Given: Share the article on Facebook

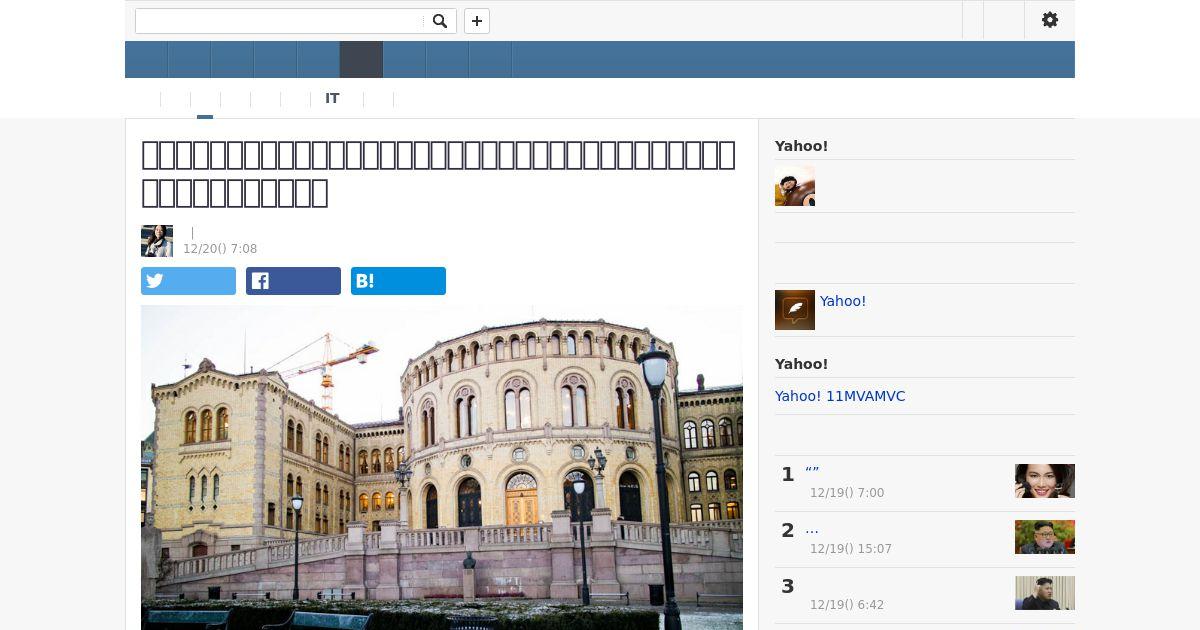Looking at the screenshot, I should point(293,281).
